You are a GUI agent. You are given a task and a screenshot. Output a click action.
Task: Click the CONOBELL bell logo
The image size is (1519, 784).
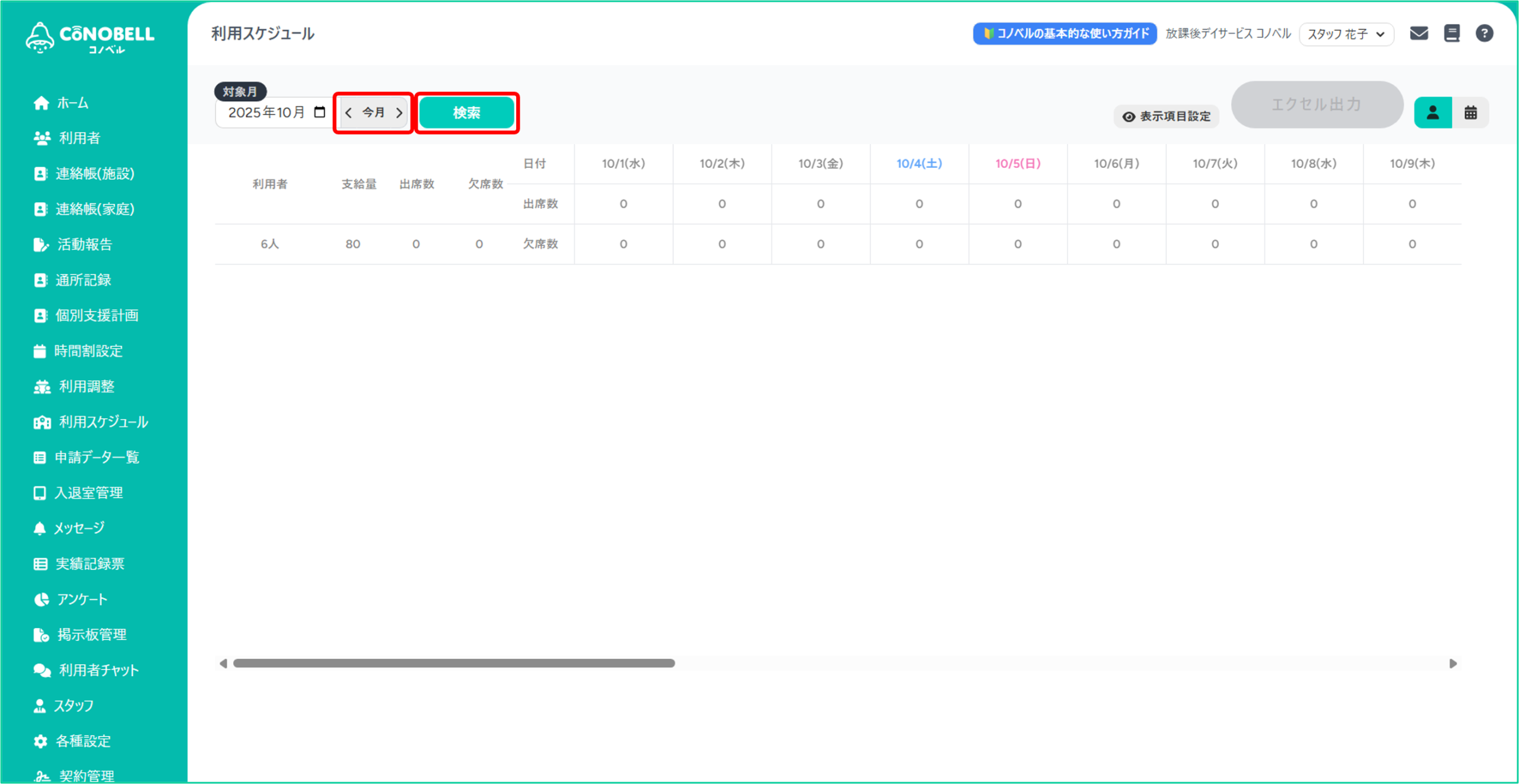pyautogui.click(x=40, y=37)
